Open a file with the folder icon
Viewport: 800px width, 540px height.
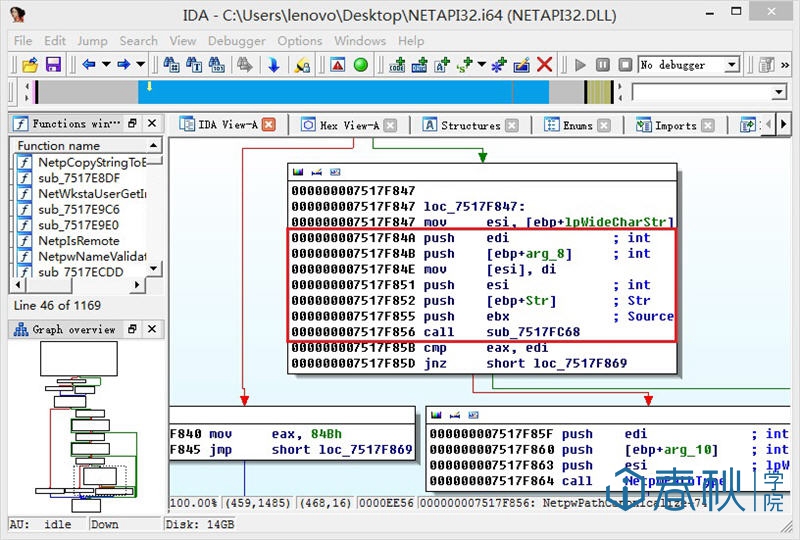(x=30, y=65)
